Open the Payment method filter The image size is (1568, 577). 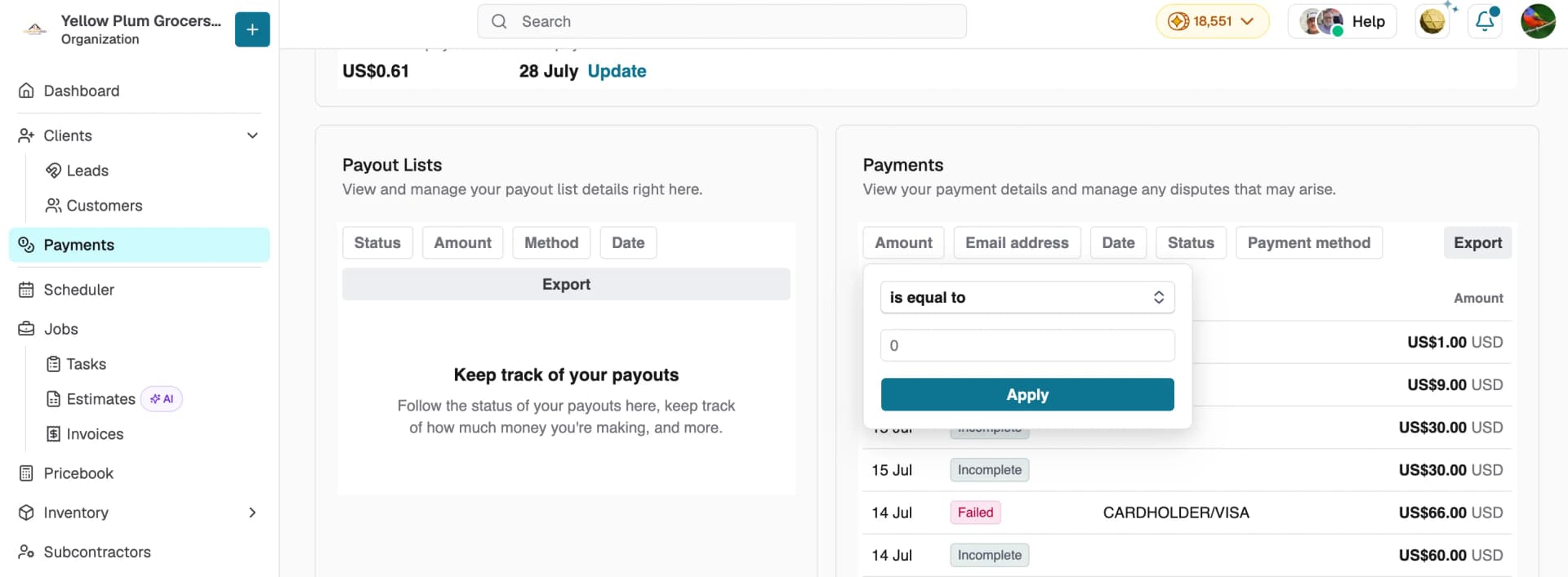click(x=1308, y=242)
